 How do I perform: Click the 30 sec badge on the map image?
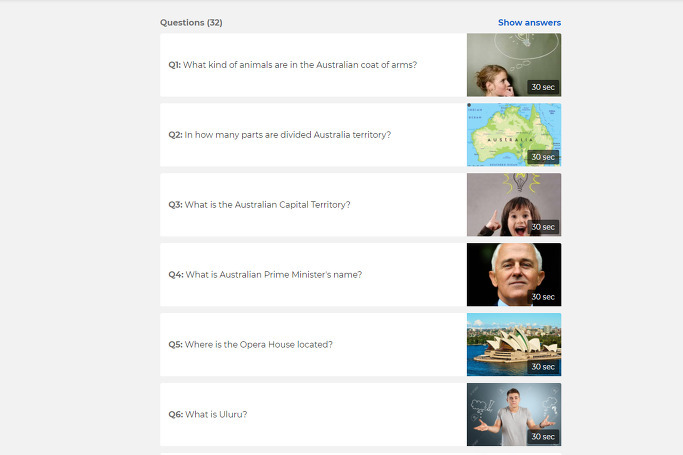point(543,157)
